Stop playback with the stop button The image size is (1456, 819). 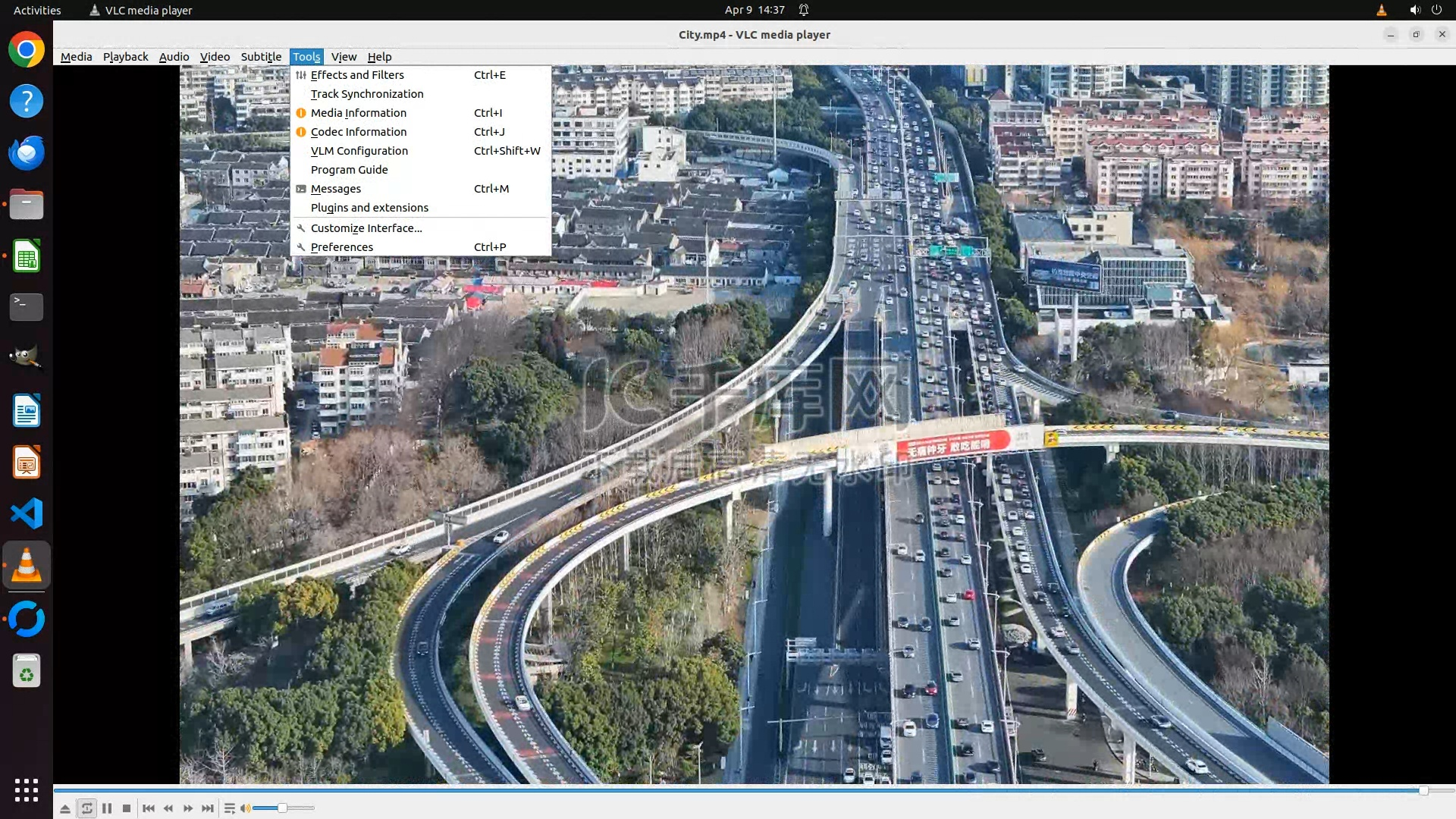(127, 808)
